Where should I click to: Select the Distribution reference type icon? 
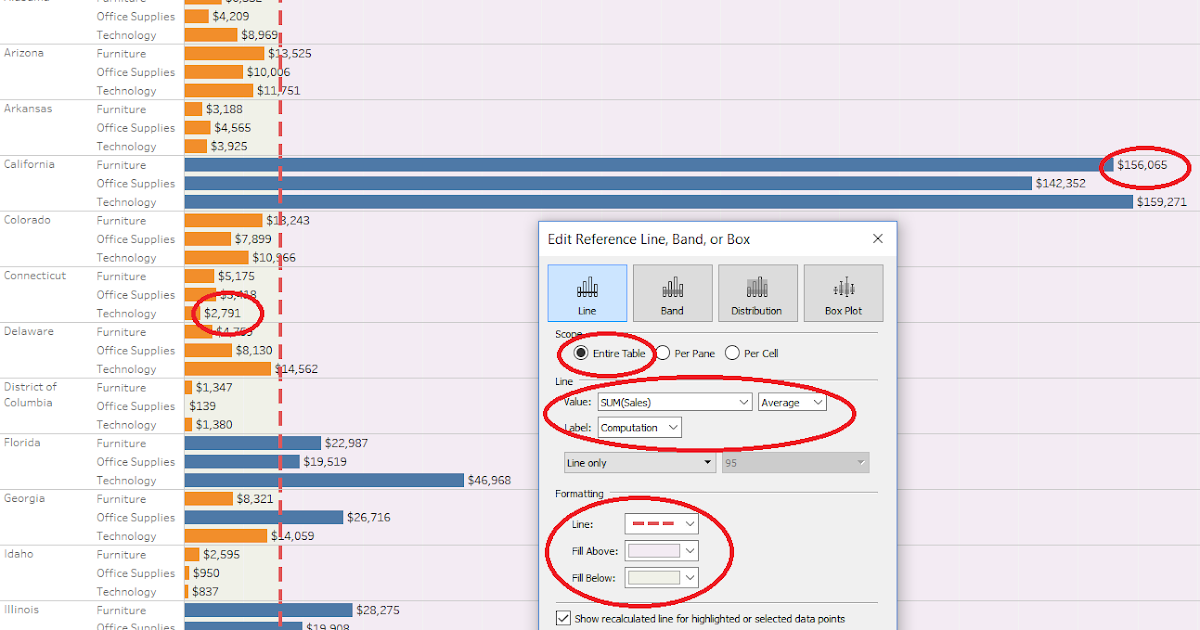point(757,292)
